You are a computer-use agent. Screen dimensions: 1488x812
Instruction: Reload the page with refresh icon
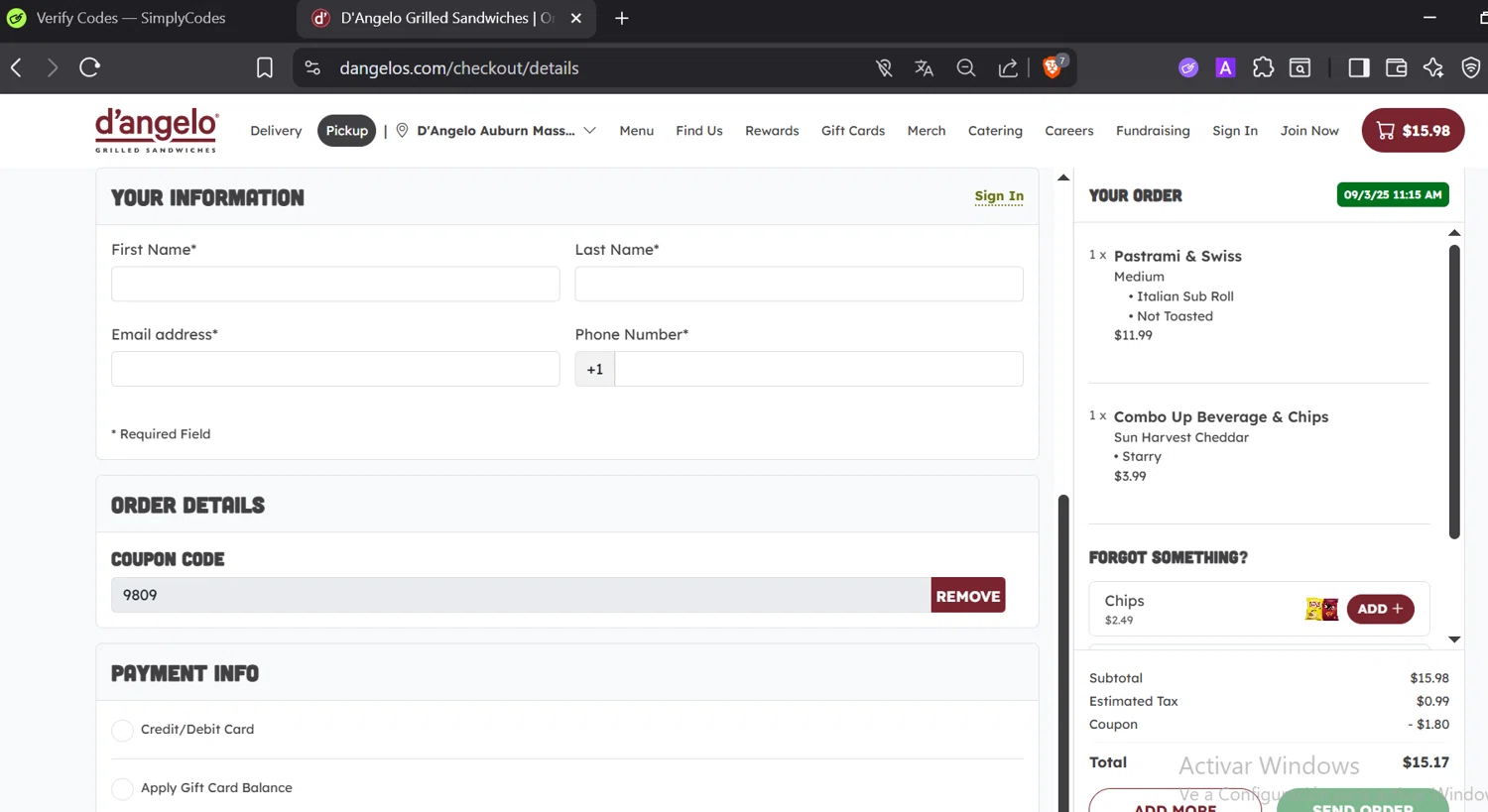point(90,67)
